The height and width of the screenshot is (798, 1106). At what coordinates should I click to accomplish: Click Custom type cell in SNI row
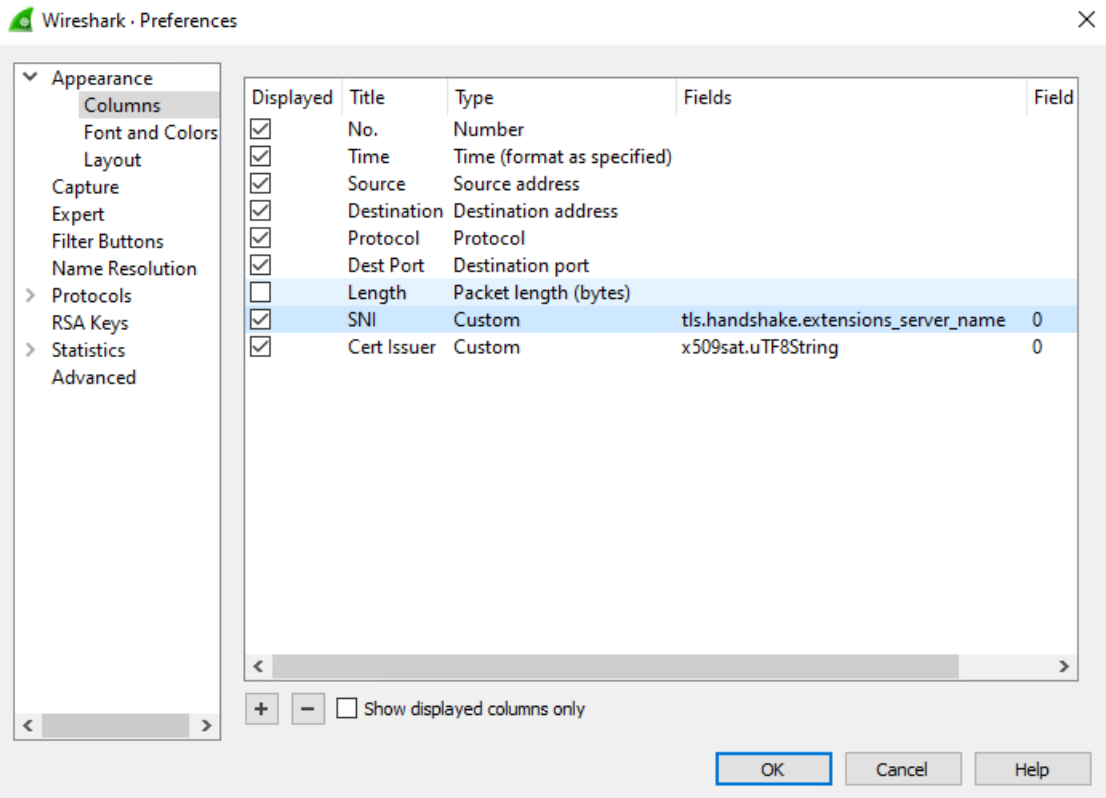click(x=487, y=320)
